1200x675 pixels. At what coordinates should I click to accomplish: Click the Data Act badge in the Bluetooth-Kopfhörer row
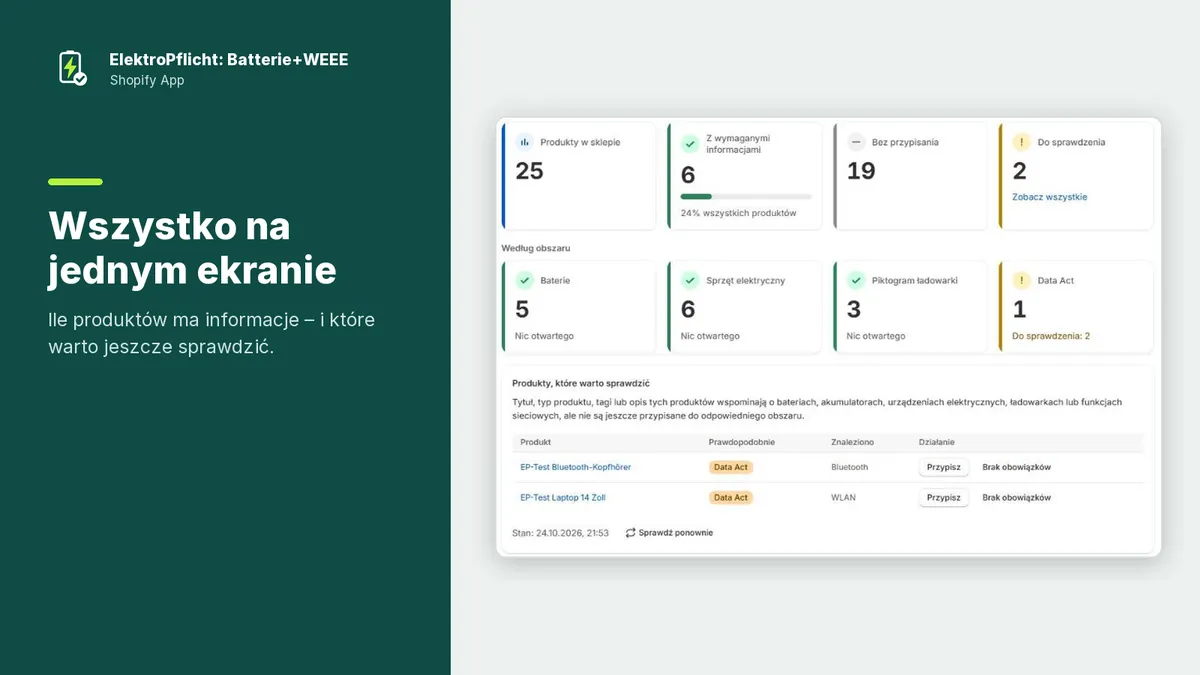tap(730, 467)
